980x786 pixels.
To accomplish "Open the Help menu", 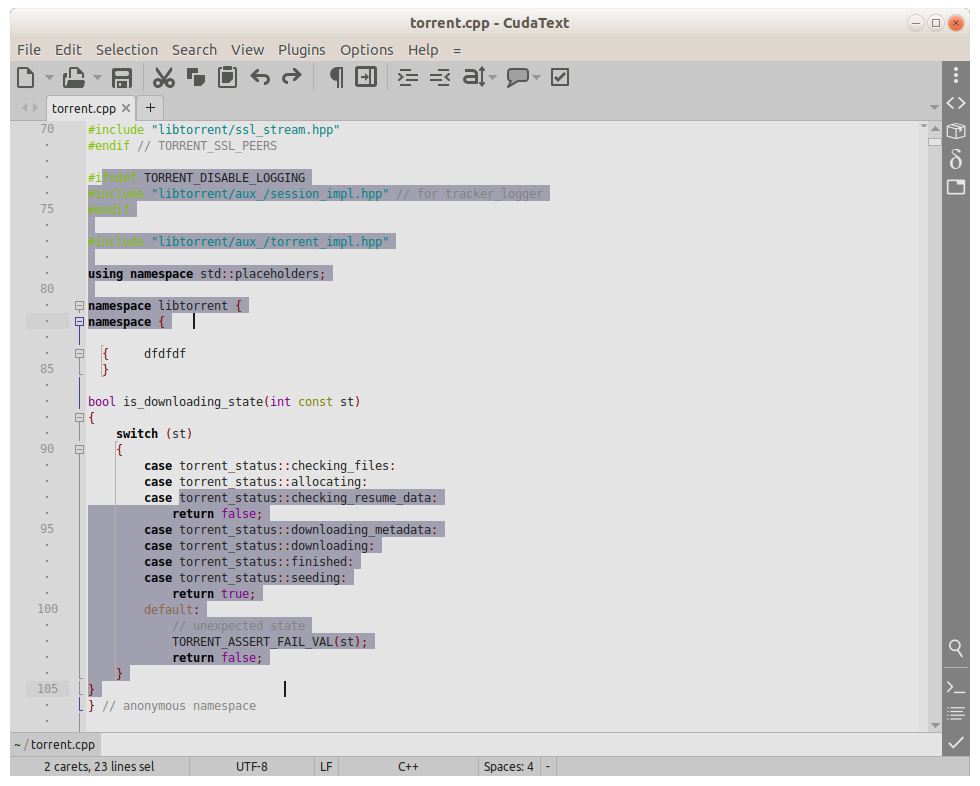I will click(x=423, y=50).
